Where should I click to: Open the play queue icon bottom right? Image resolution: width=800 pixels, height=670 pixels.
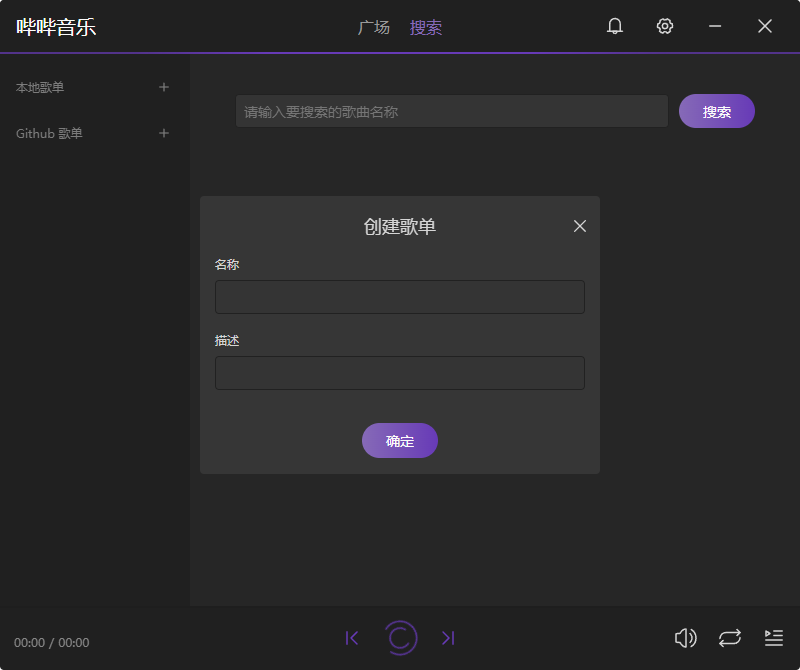(x=773, y=637)
